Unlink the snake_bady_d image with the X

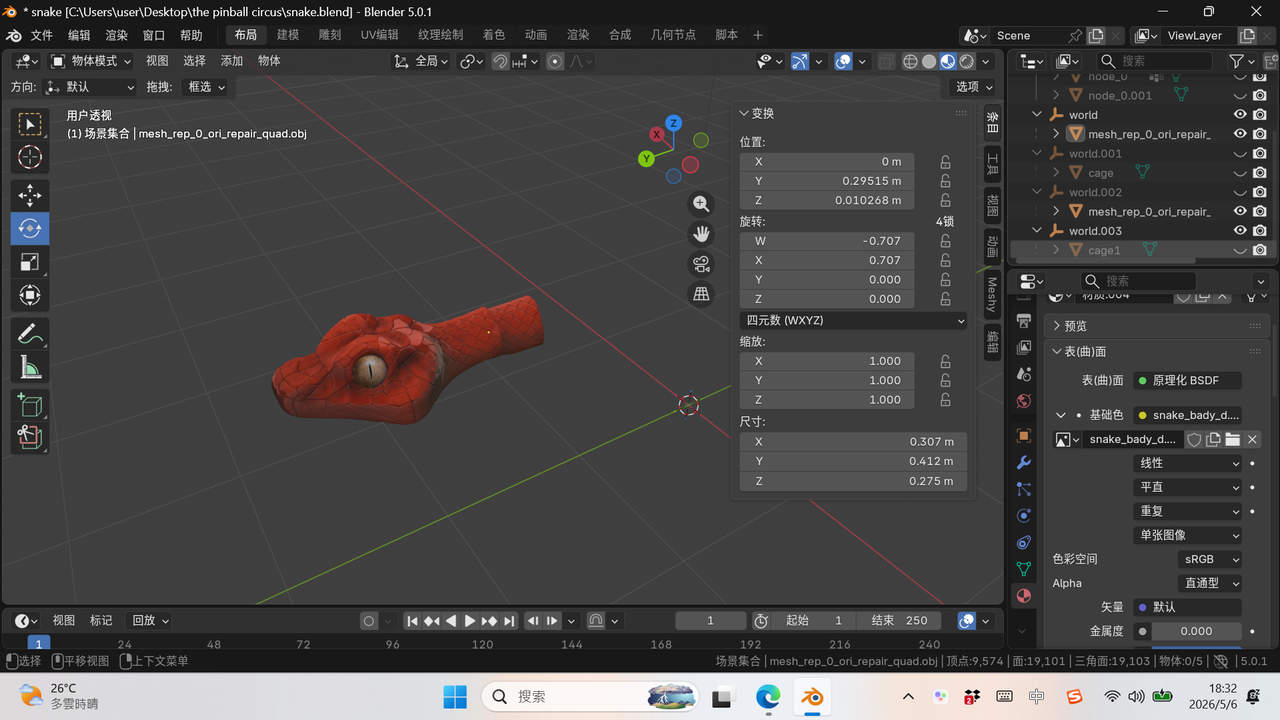(x=1252, y=439)
